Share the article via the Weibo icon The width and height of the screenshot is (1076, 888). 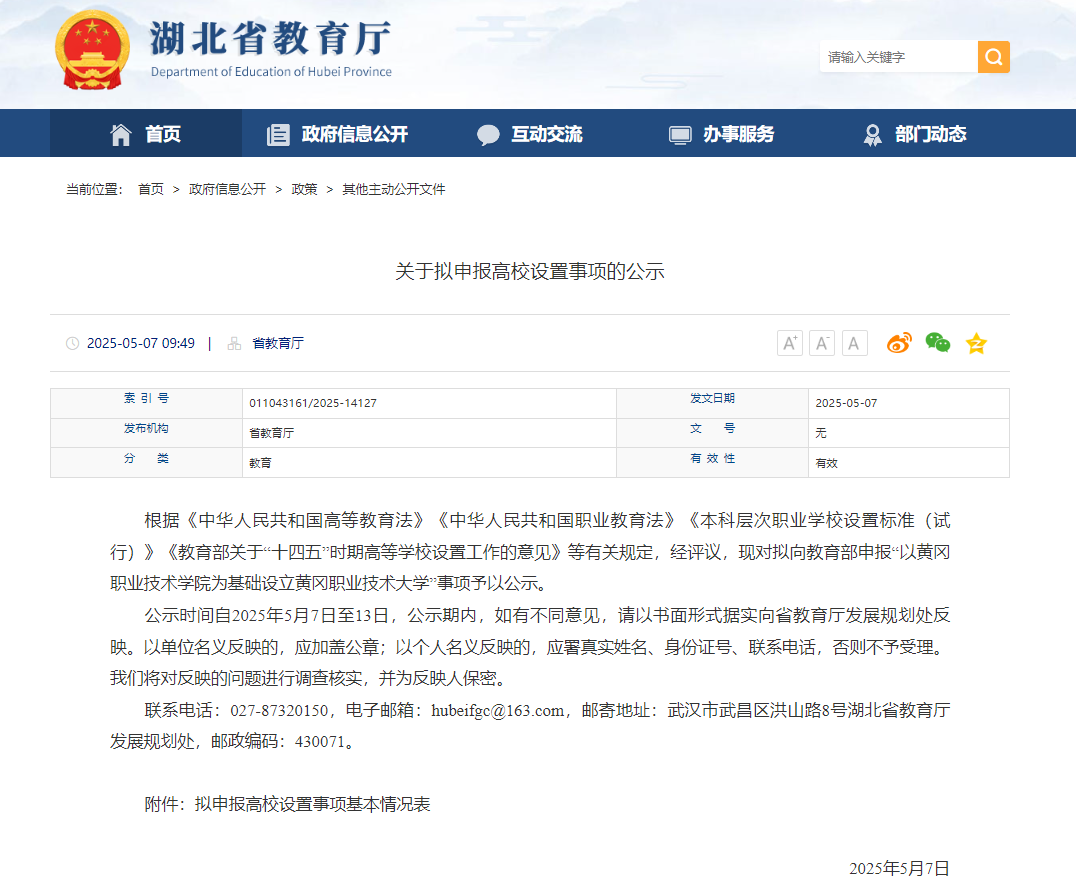pos(899,343)
